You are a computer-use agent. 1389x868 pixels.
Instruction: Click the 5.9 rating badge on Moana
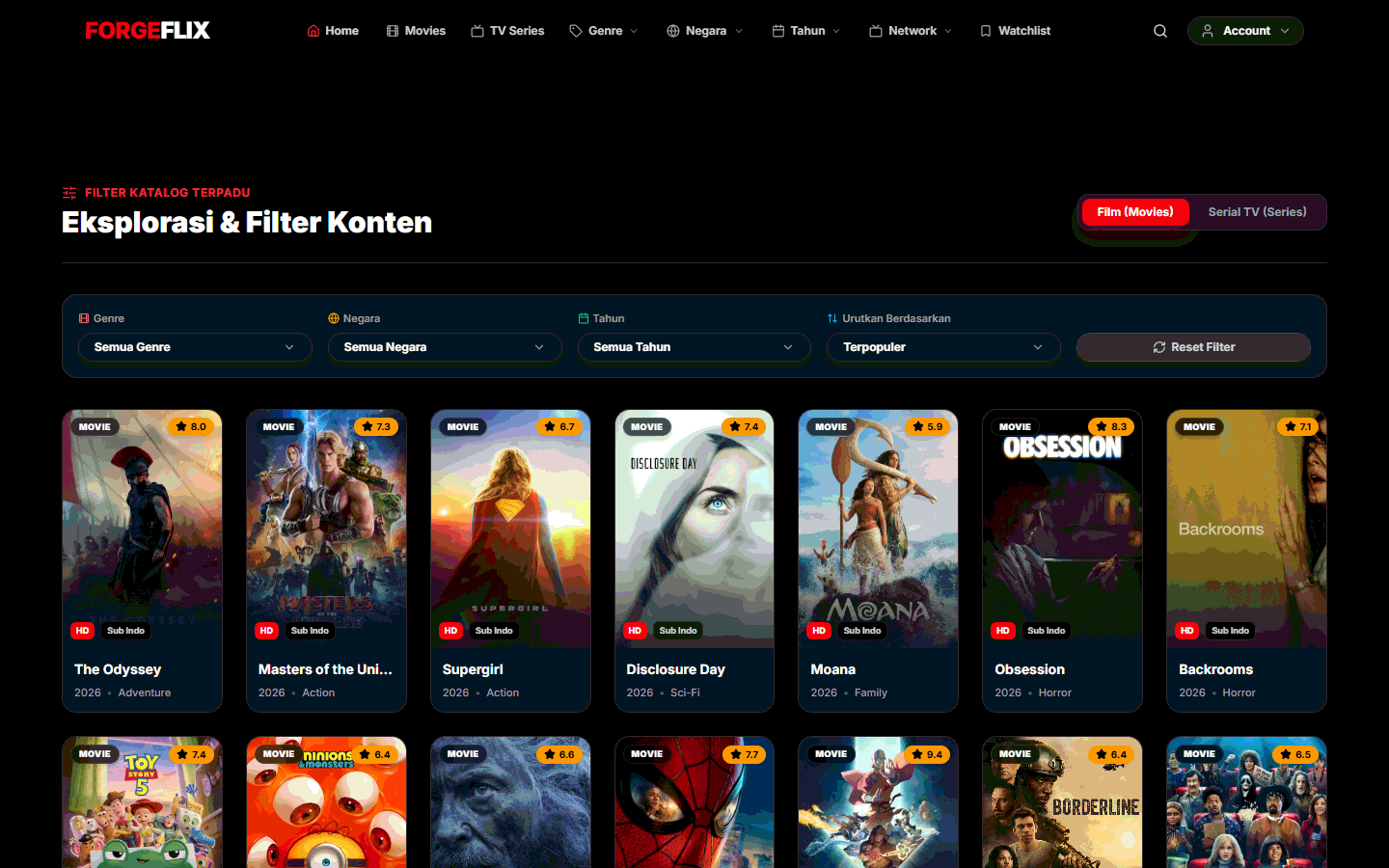[928, 426]
